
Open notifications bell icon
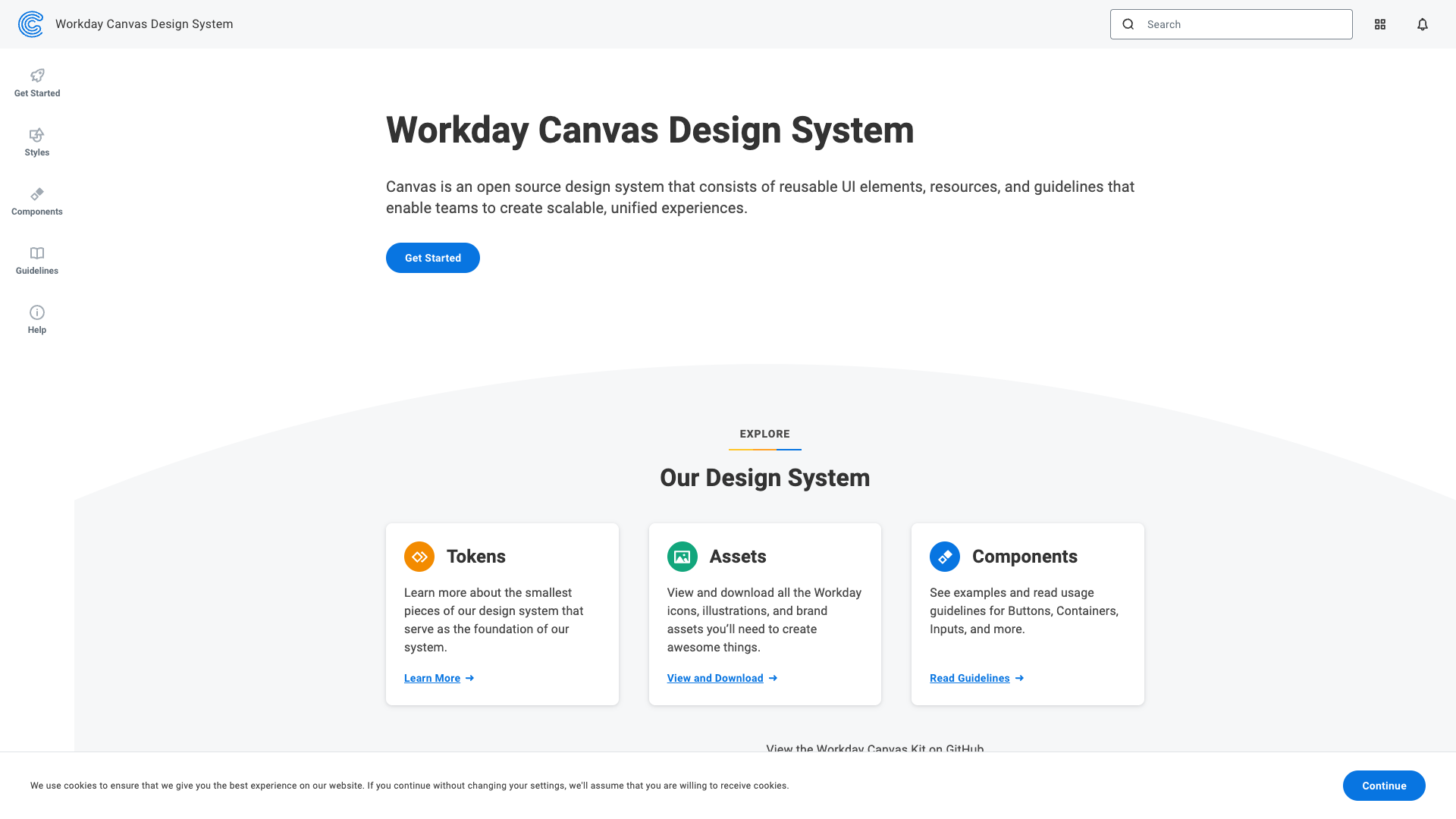(1423, 24)
